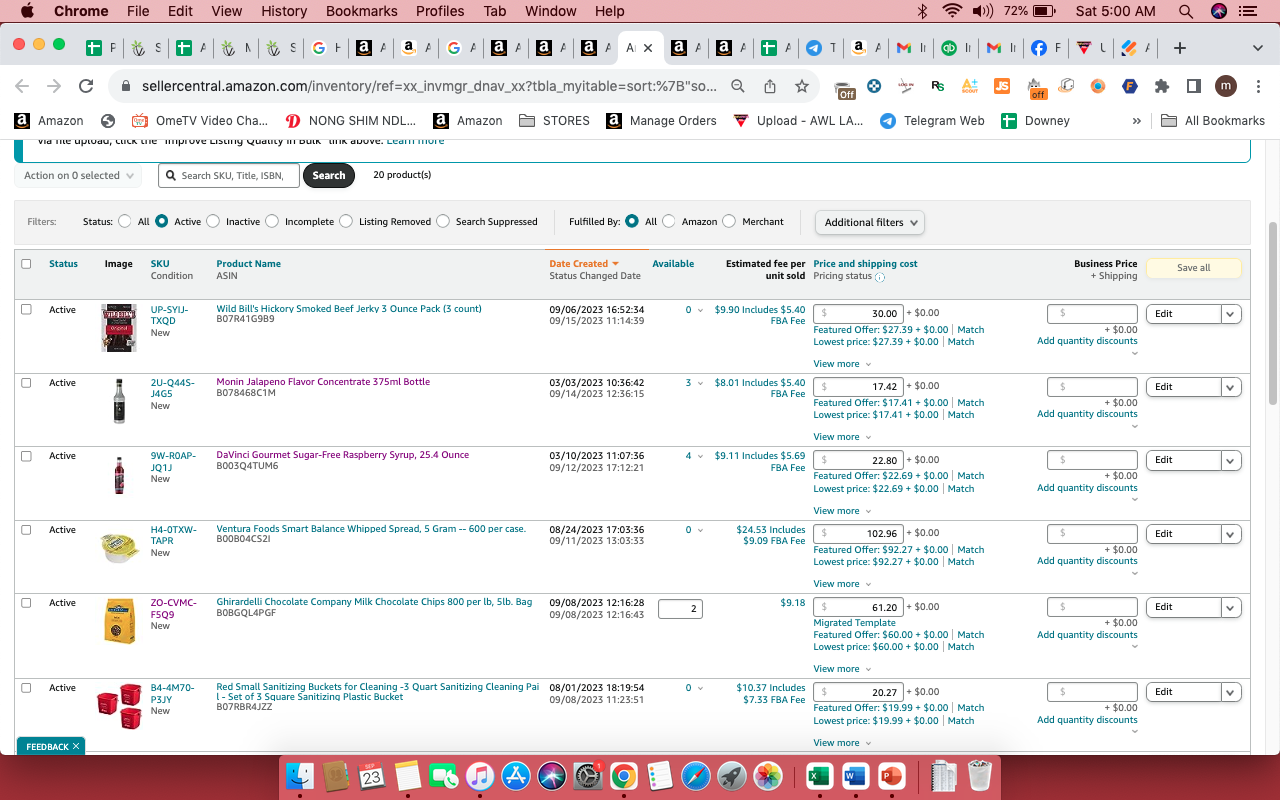Match Featured Offer price for Ventura Foods row
The width and height of the screenshot is (1280, 800).
click(x=970, y=549)
